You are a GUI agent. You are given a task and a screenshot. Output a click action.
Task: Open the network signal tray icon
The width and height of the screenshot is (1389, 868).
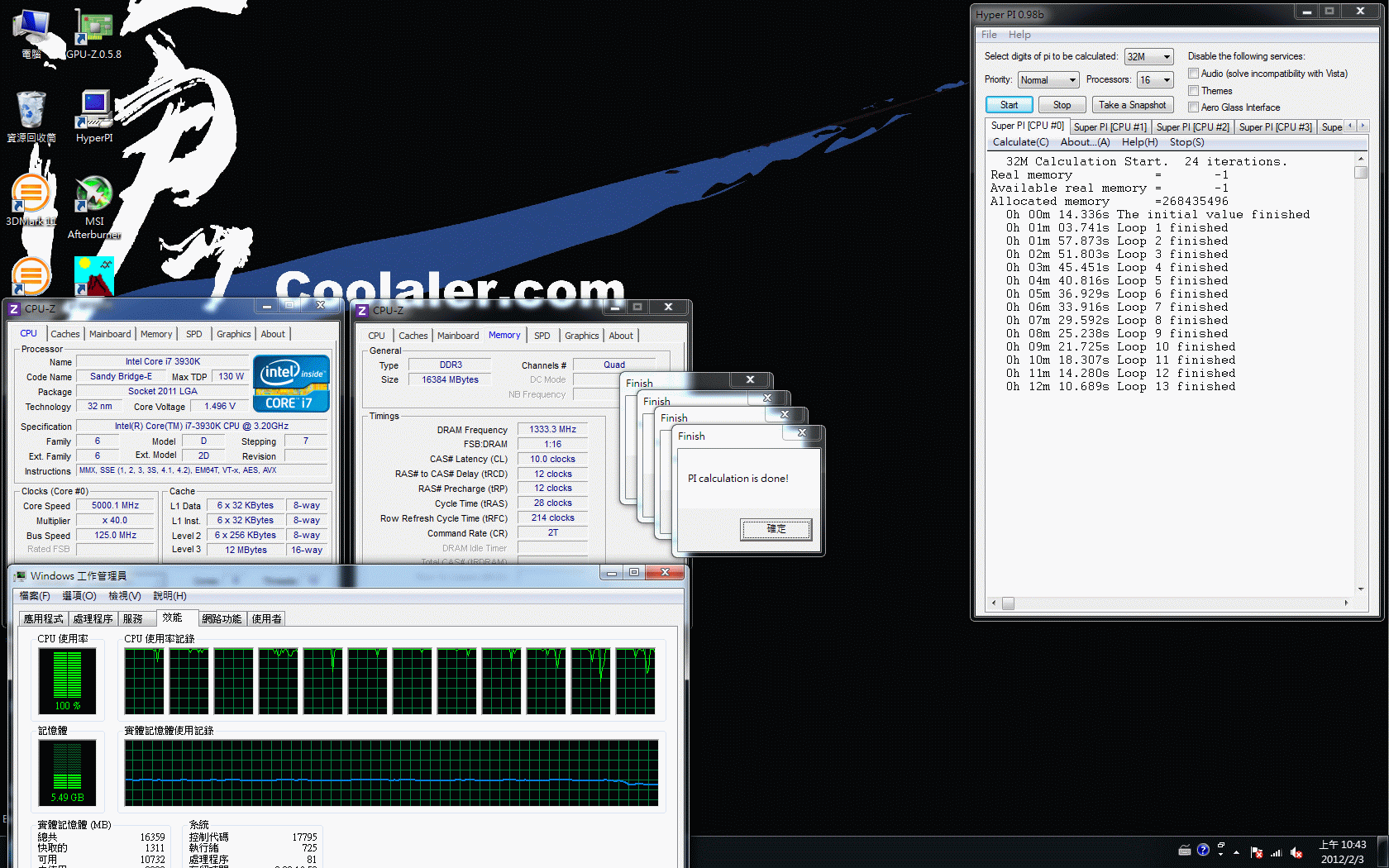point(1276,852)
